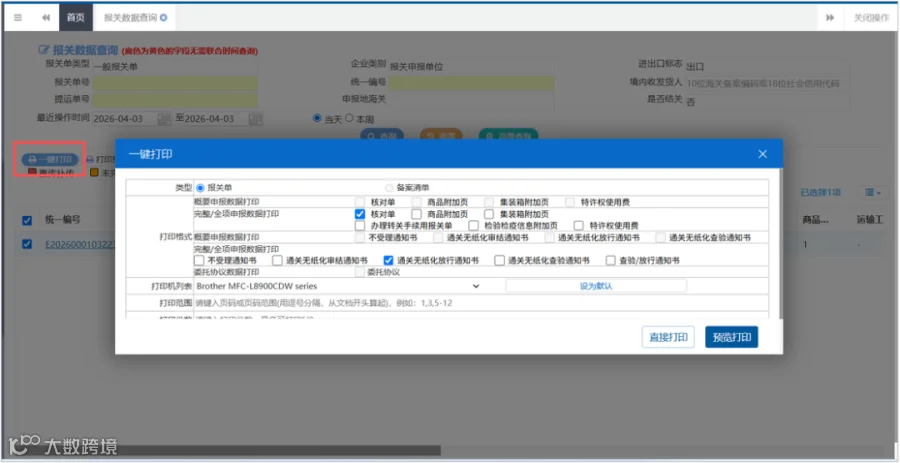This screenshot has width=900, height=463.
Task: Open calendar icon for start date 2026-04-03
Action: coord(164,119)
